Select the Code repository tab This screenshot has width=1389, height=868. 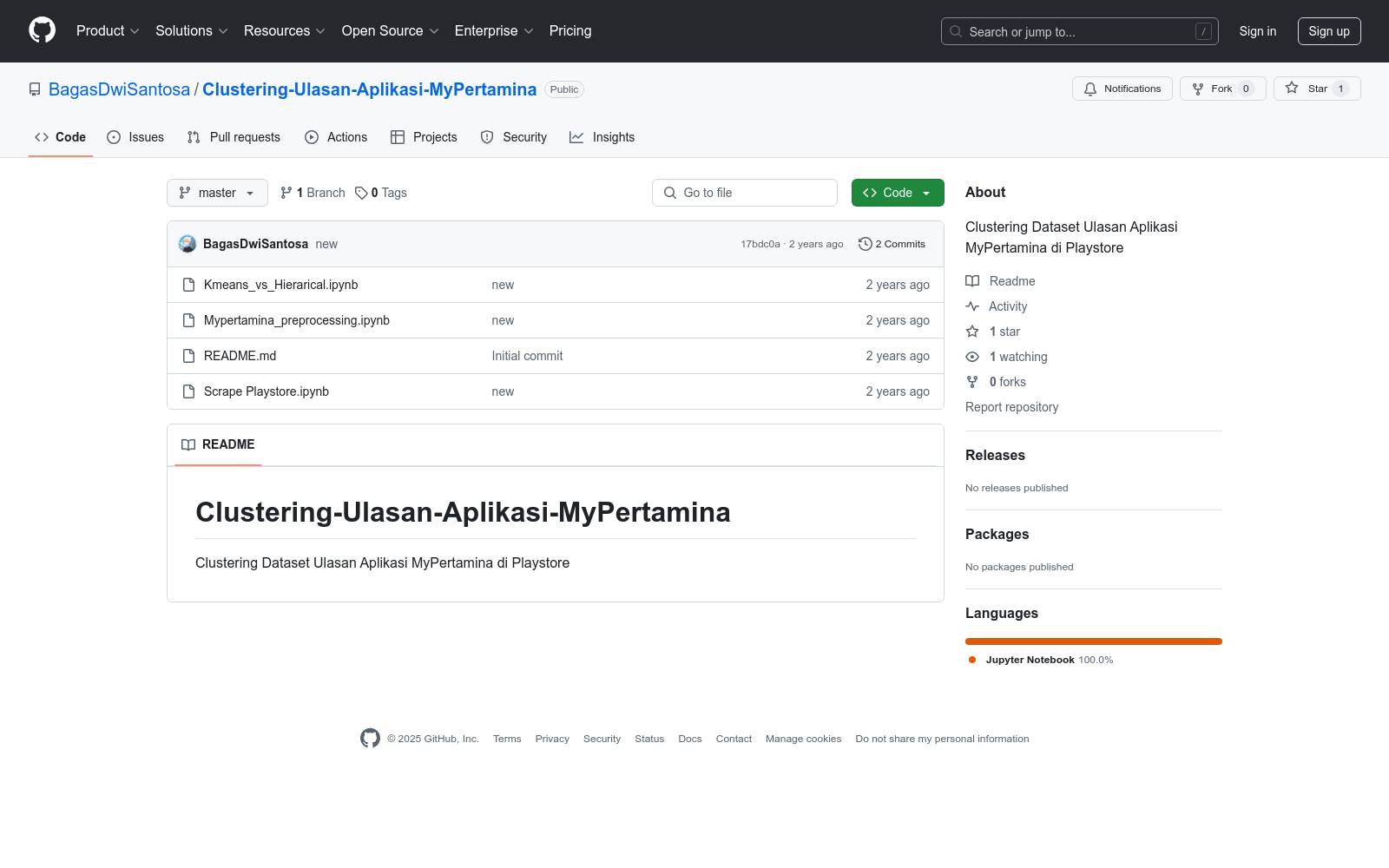point(61,137)
